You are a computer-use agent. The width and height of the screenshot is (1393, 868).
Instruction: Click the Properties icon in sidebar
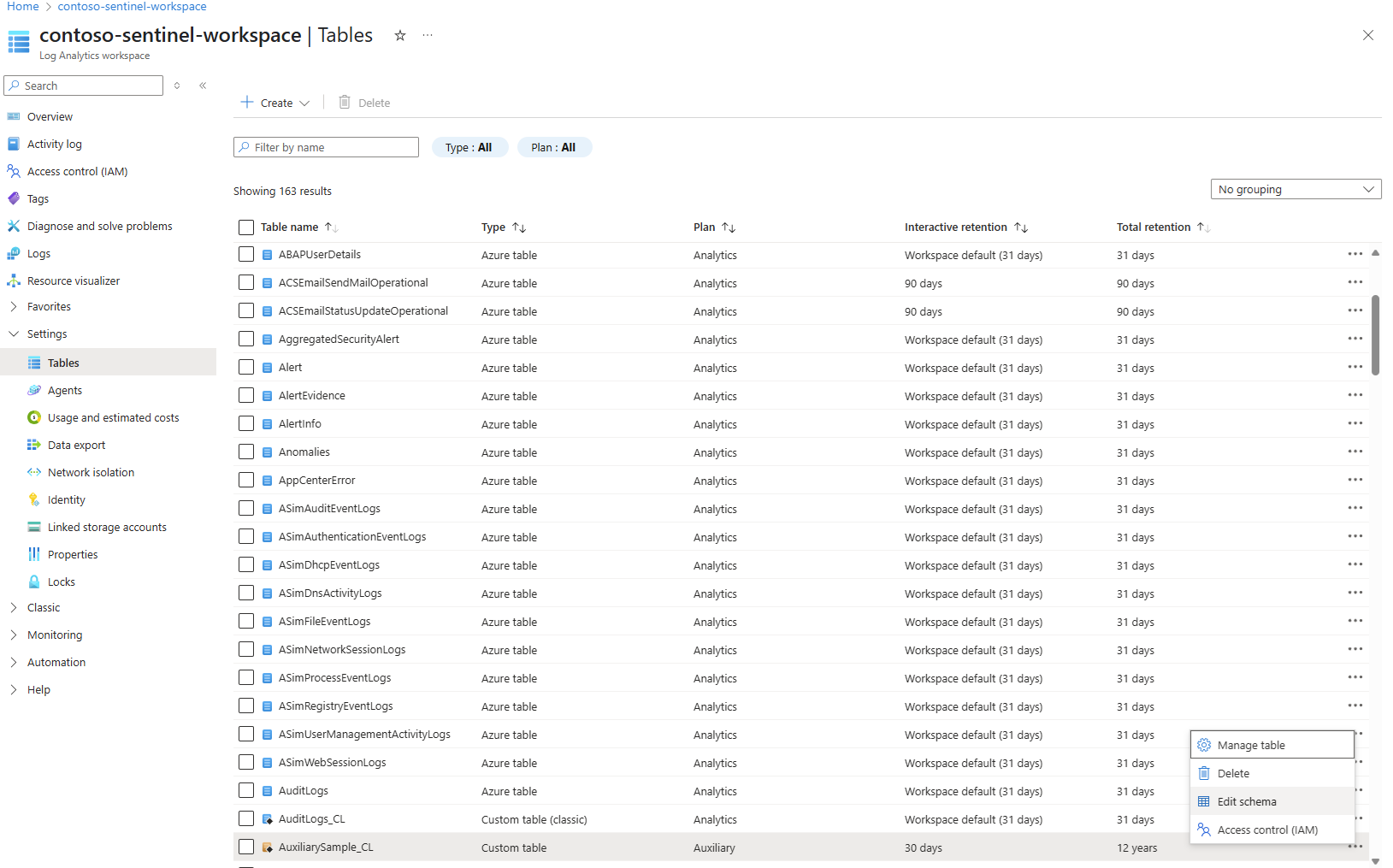tap(34, 554)
